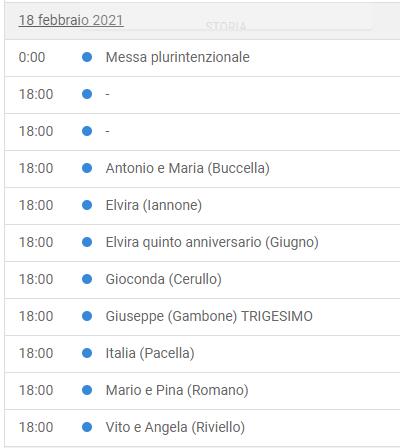Screen dimensions: 400x448
Task: Open the Italia (Pacella) event
Action: tap(150, 353)
